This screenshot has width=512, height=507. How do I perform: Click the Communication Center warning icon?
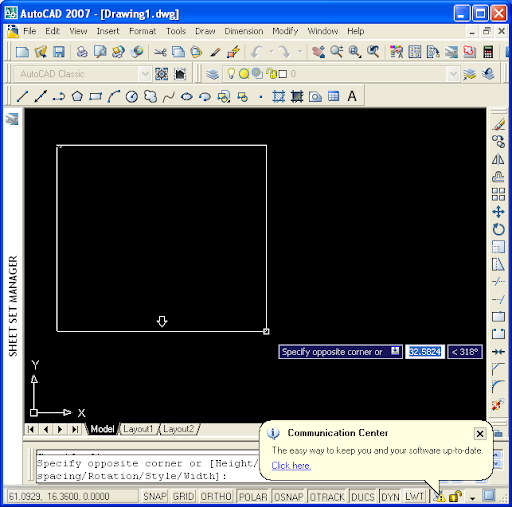pos(440,497)
